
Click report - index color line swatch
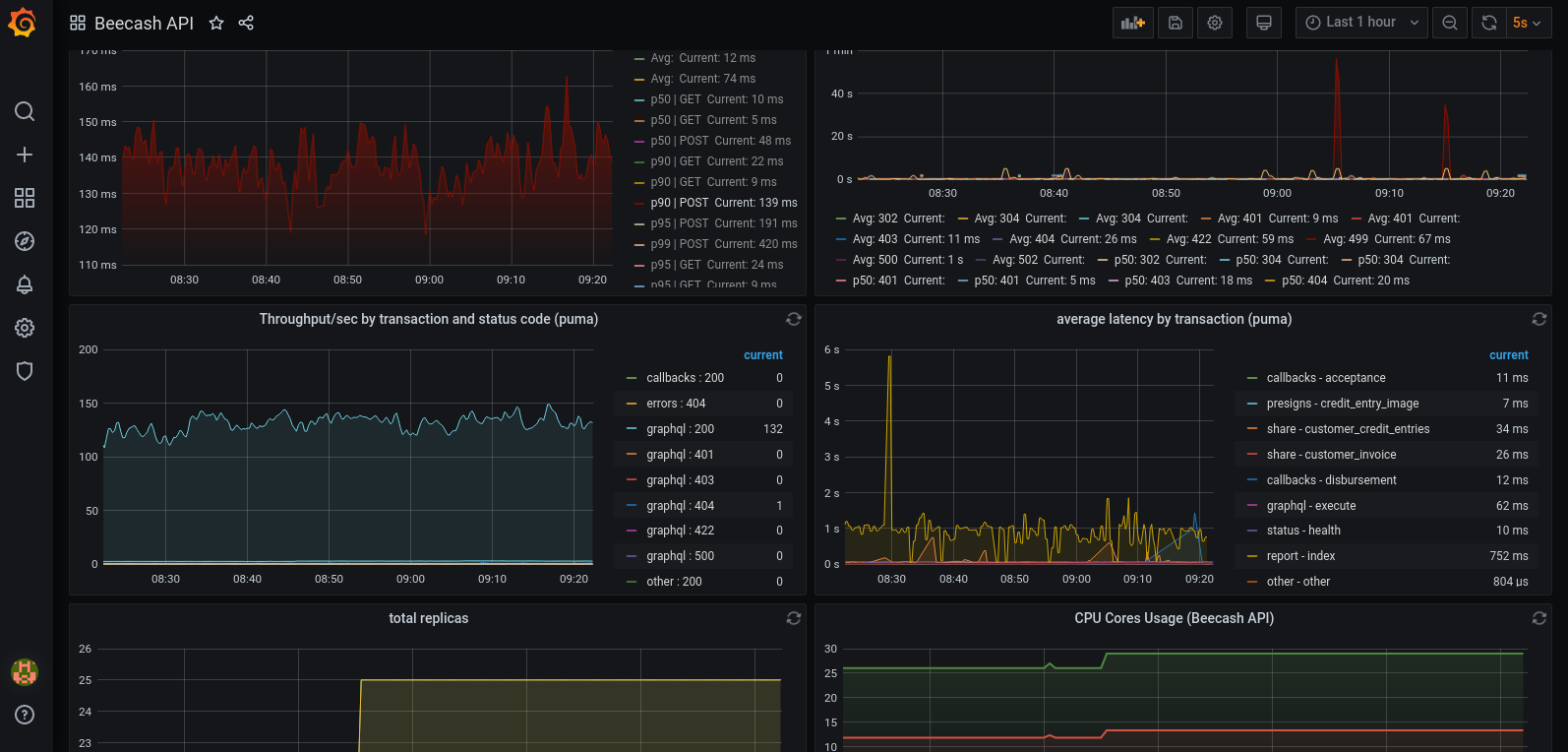coord(1252,556)
